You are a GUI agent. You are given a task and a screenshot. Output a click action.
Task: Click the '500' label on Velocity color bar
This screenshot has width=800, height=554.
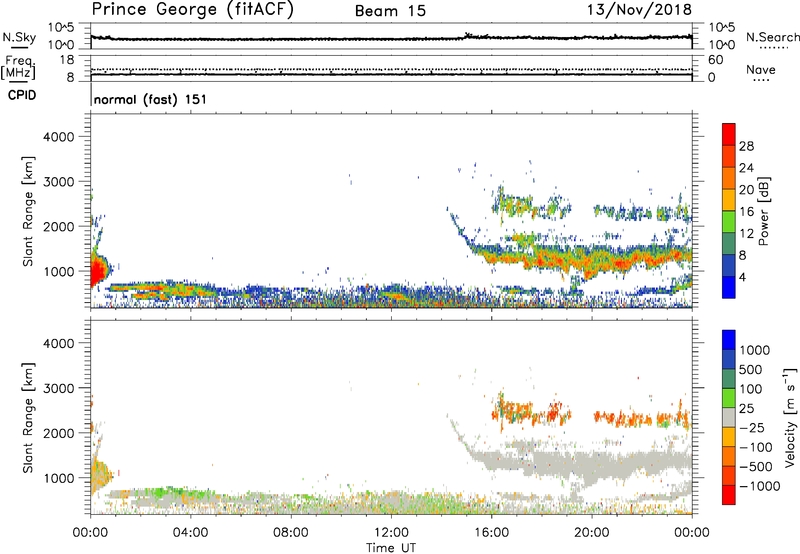tap(751, 370)
